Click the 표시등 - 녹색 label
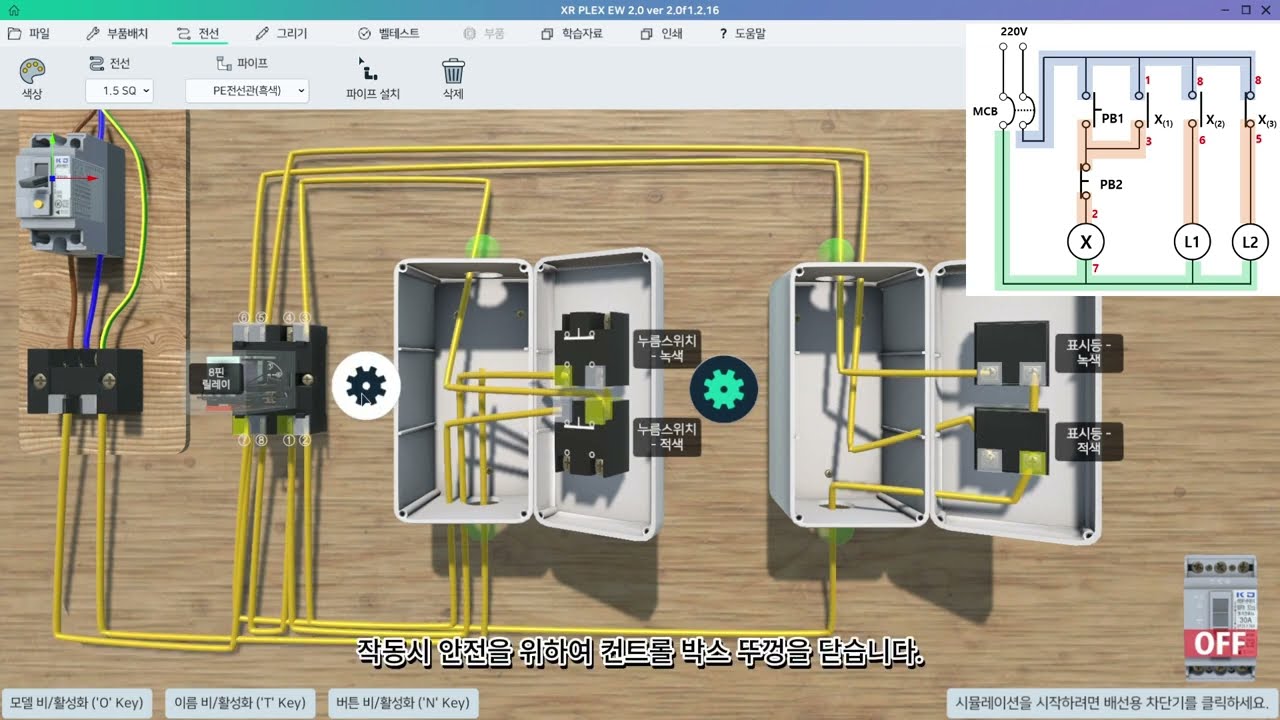This screenshot has height=720, width=1280. [x=1088, y=353]
